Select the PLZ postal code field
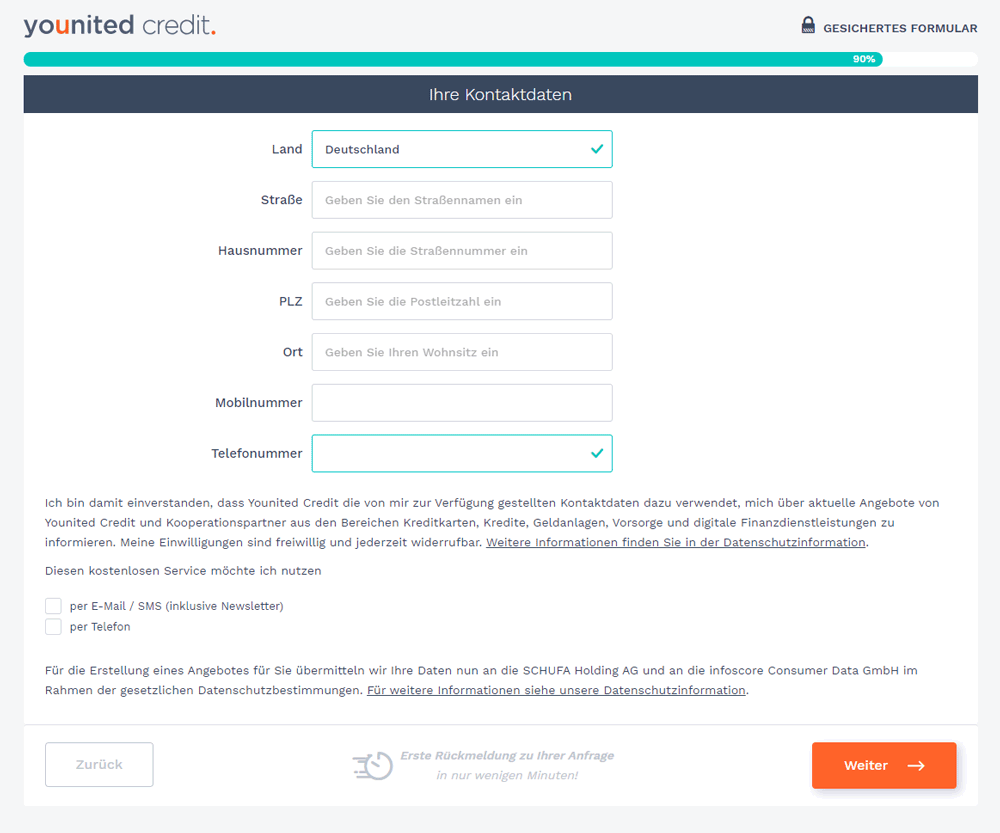Image resolution: width=1000 pixels, height=833 pixels. [461, 301]
